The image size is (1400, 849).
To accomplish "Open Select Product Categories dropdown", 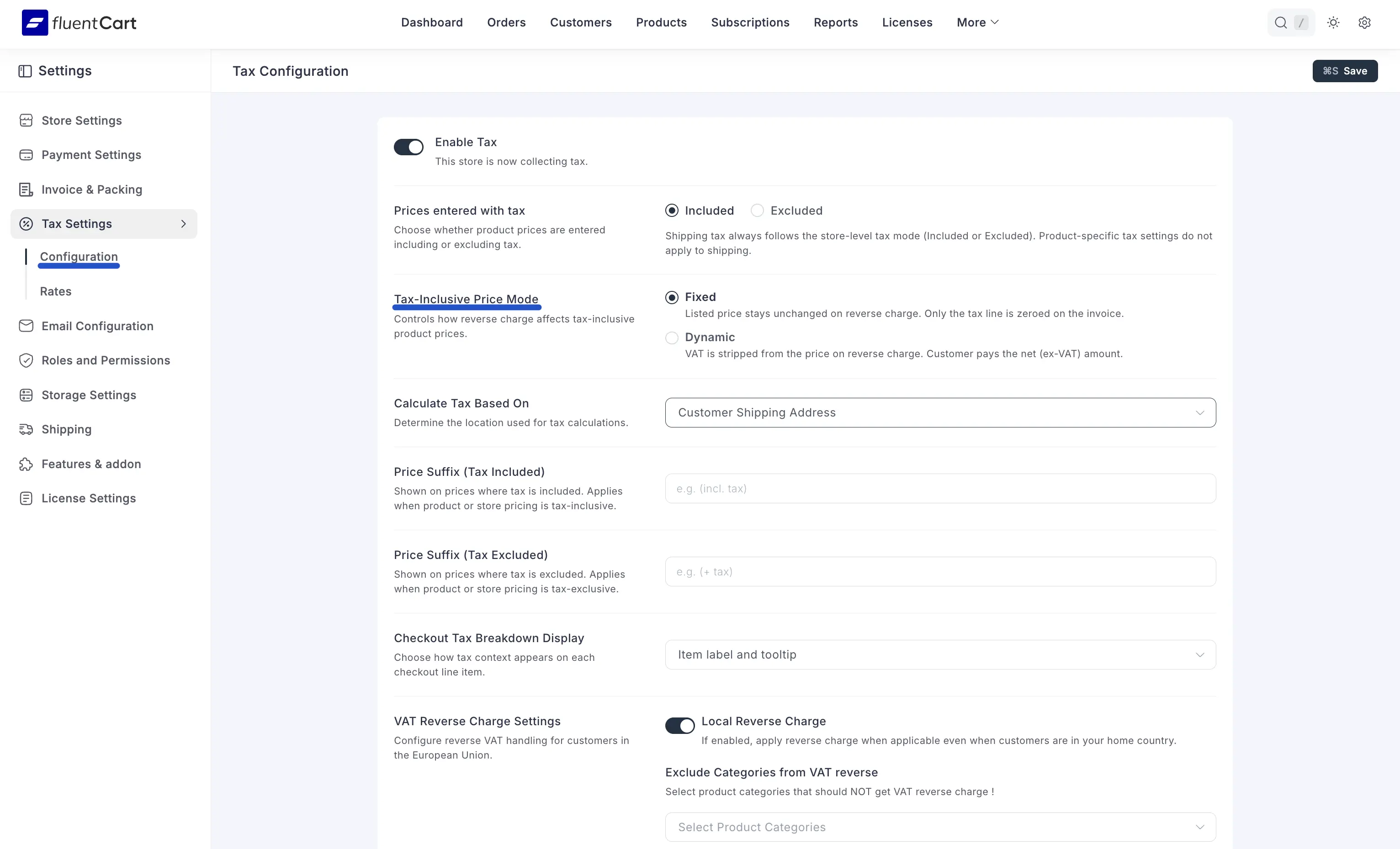I will coord(940,828).
